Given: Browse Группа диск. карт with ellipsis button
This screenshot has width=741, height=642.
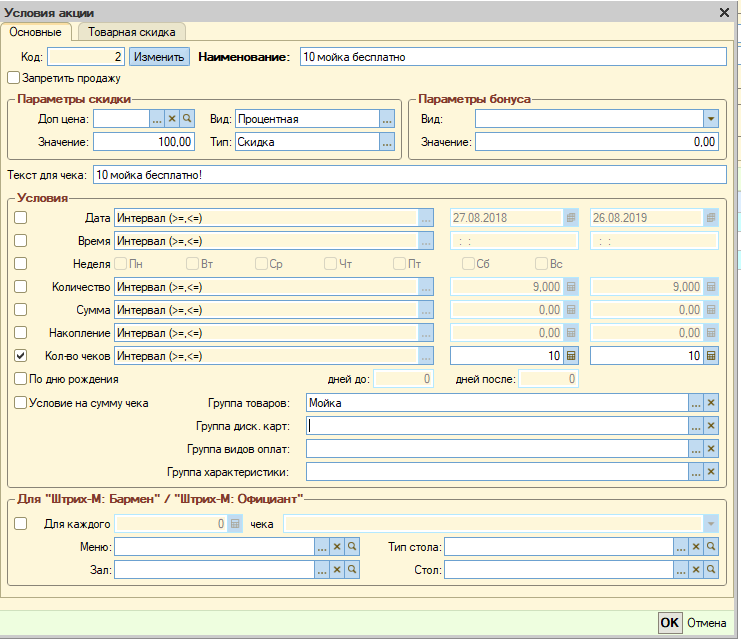Looking at the screenshot, I should coord(696,426).
